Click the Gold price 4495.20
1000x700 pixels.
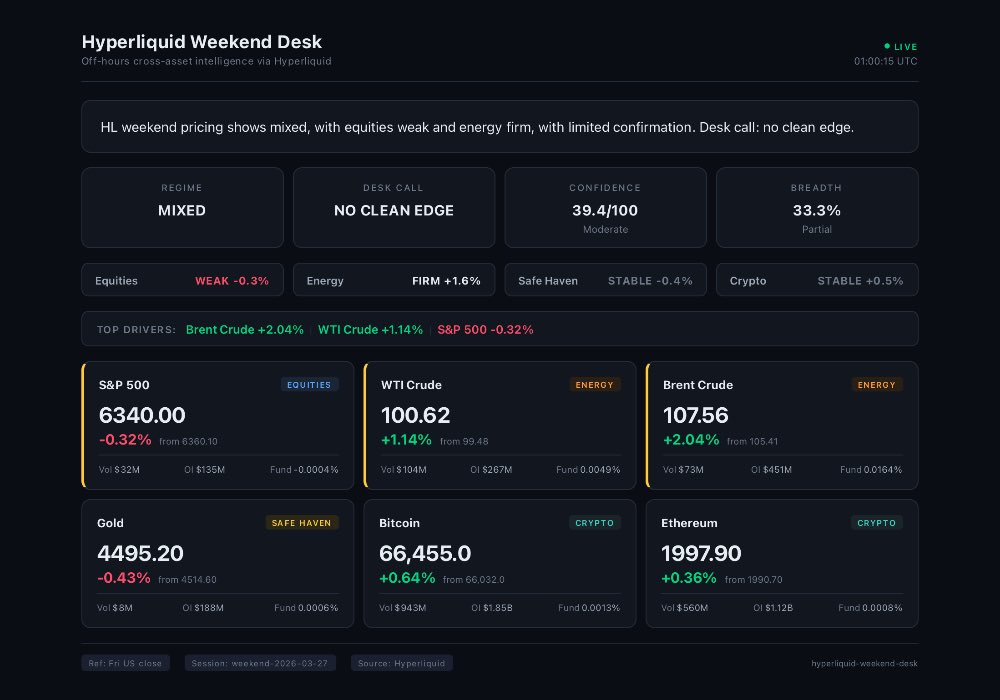click(140, 553)
